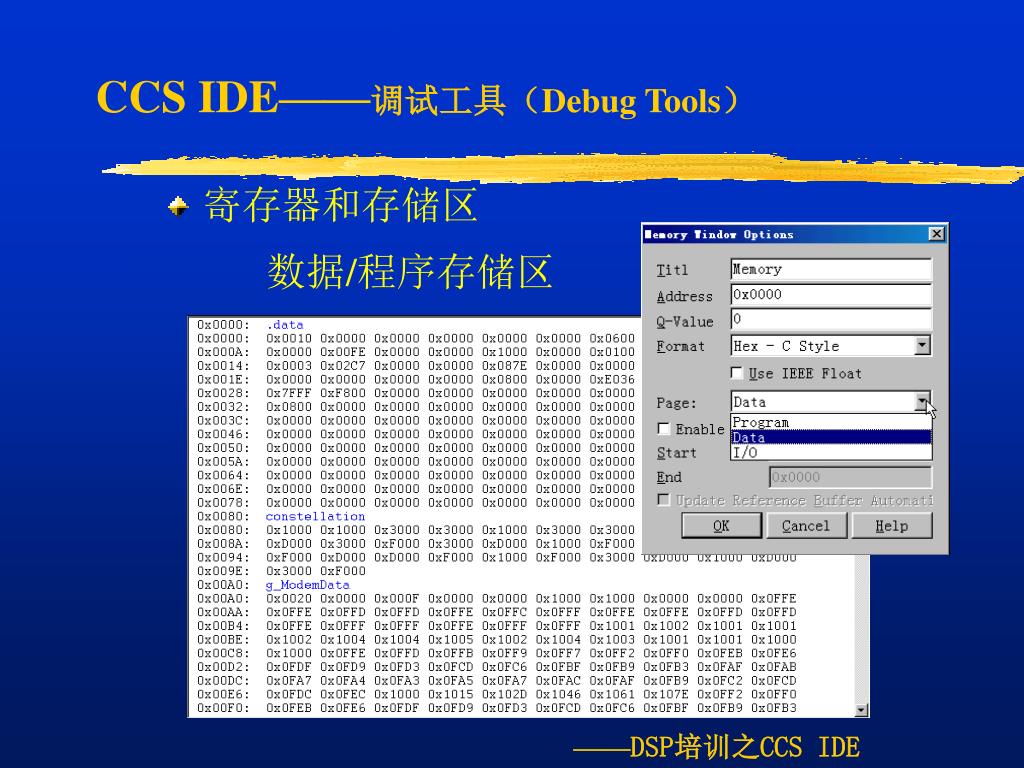This screenshot has height=768, width=1024.
Task: Select value 0x0600 in first data row
Action: pyautogui.click(x=612, y=338)
